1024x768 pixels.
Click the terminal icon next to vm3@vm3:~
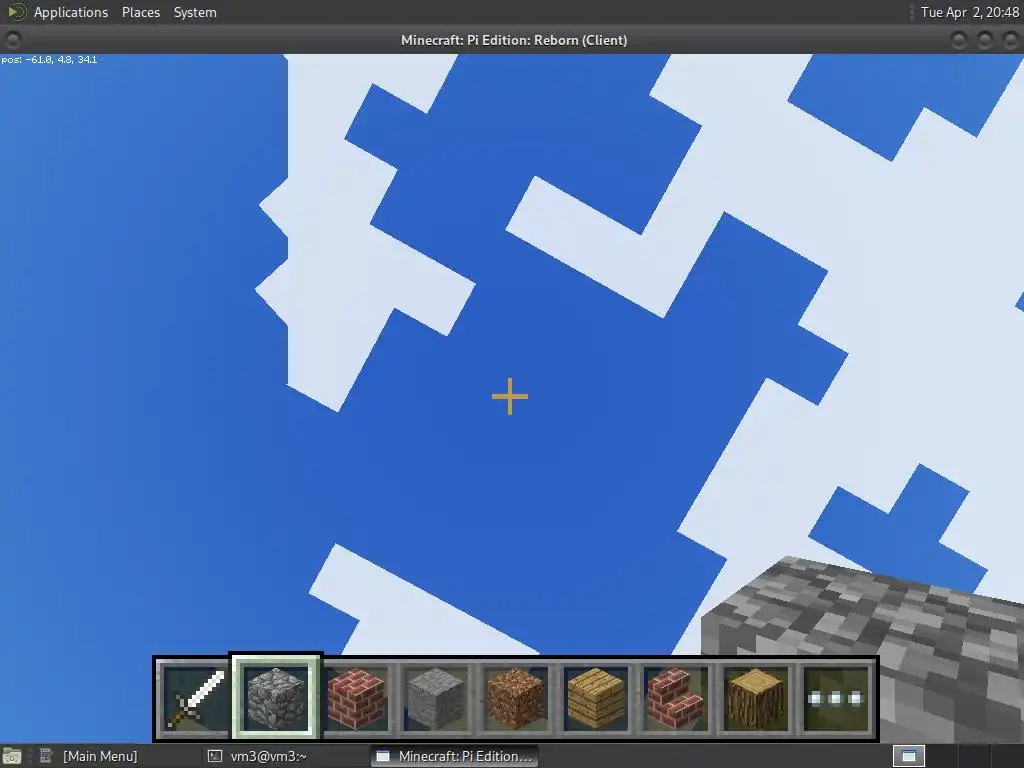click(x=215, y=756)
